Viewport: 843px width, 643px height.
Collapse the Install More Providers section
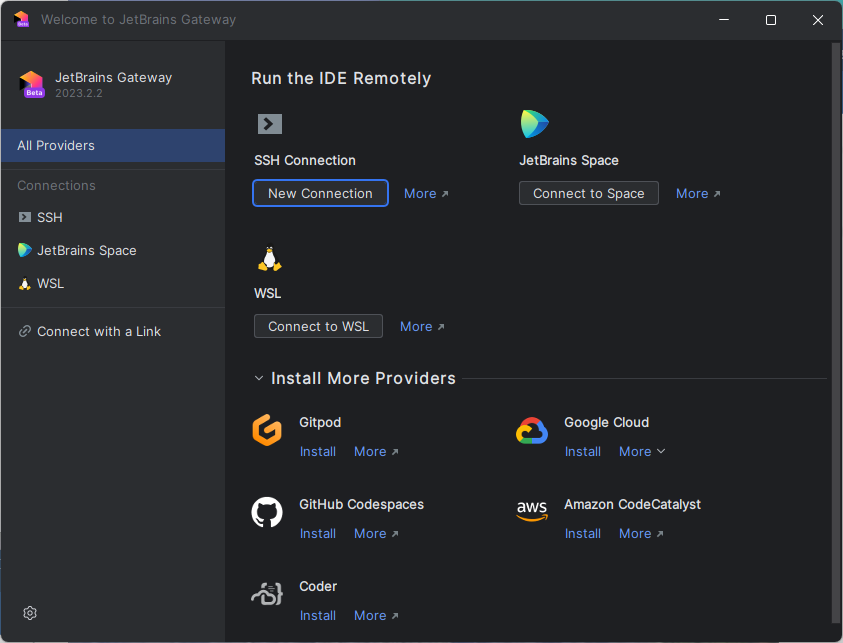tap(259, 378)
